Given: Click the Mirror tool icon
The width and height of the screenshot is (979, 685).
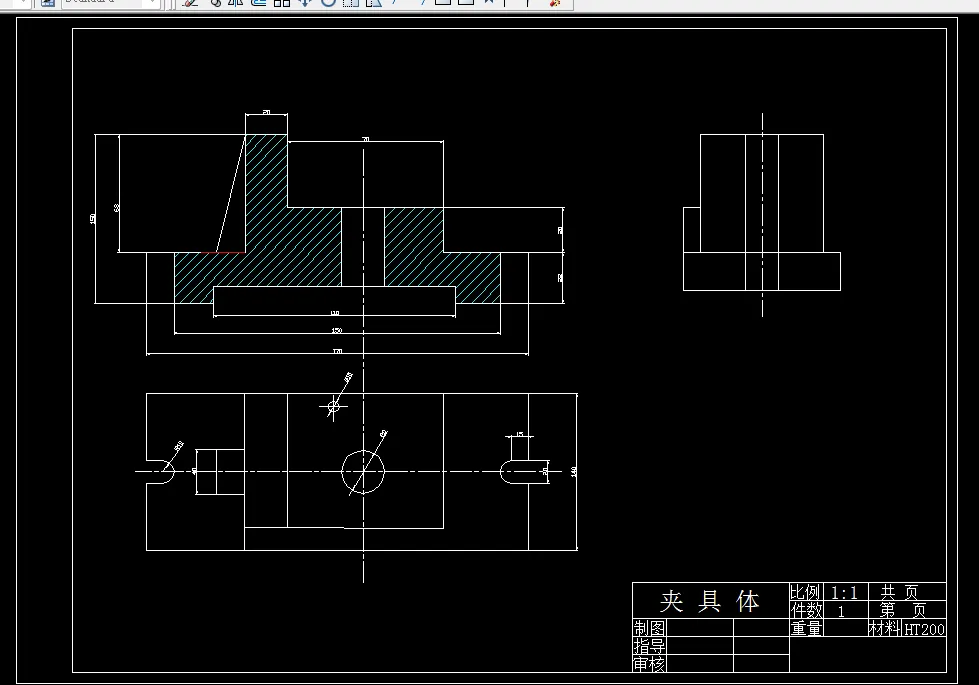Looking at the screenshot, I should [235, 2].
